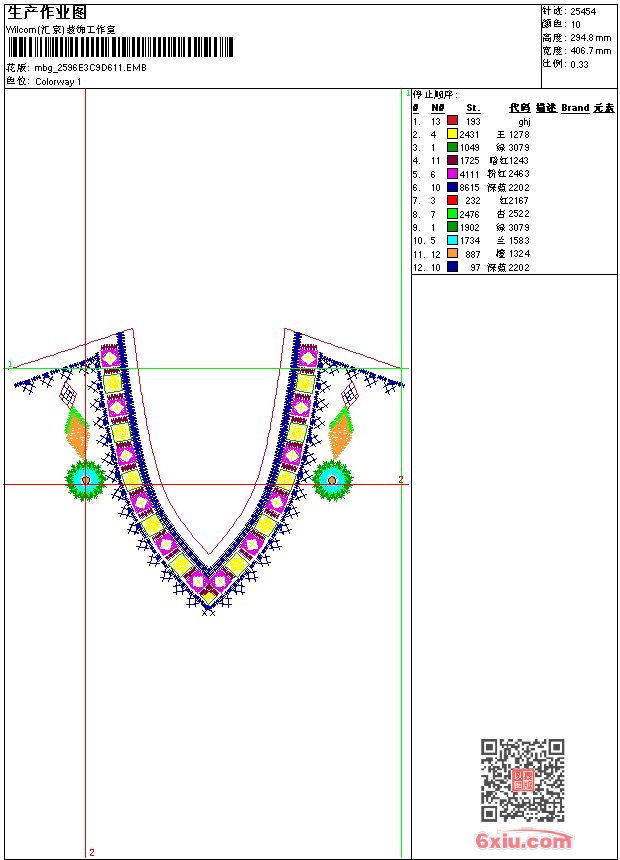Click thread code '2167' in row 7
Screen dimensions: 620x860
click(518, 201)
